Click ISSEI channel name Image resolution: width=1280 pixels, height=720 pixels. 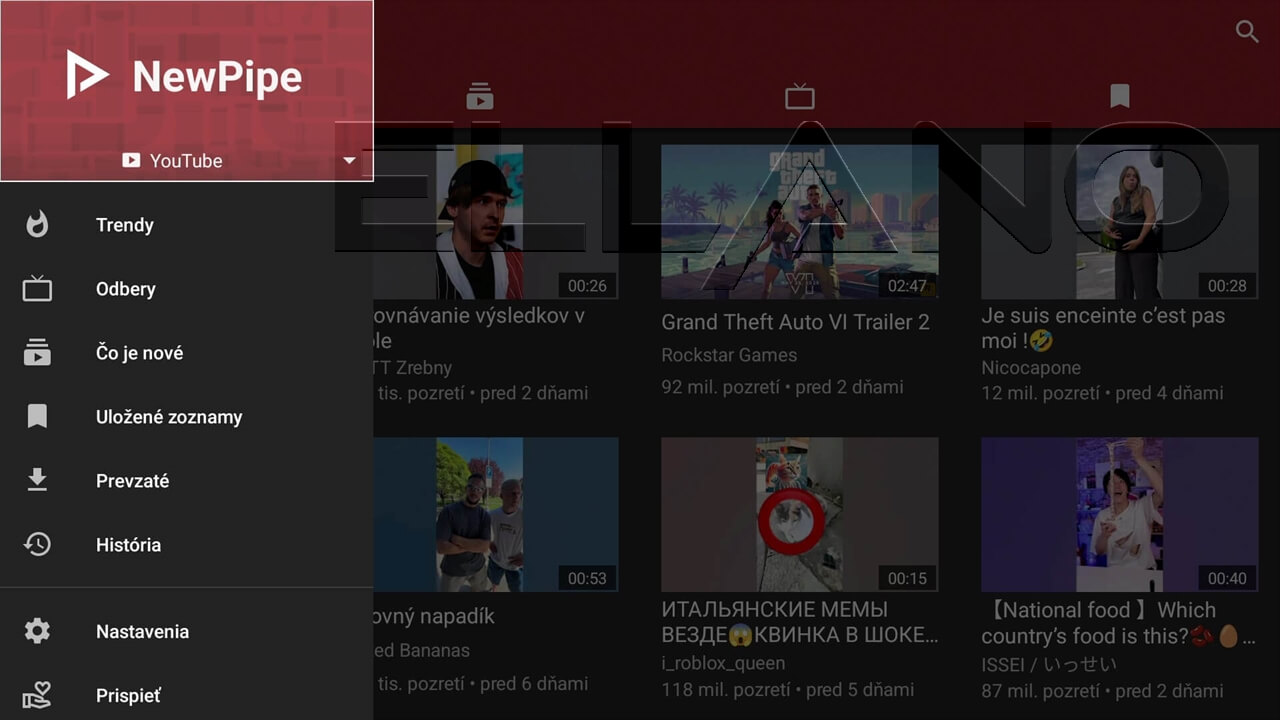pyautogui.click(x=1049, y=663)
